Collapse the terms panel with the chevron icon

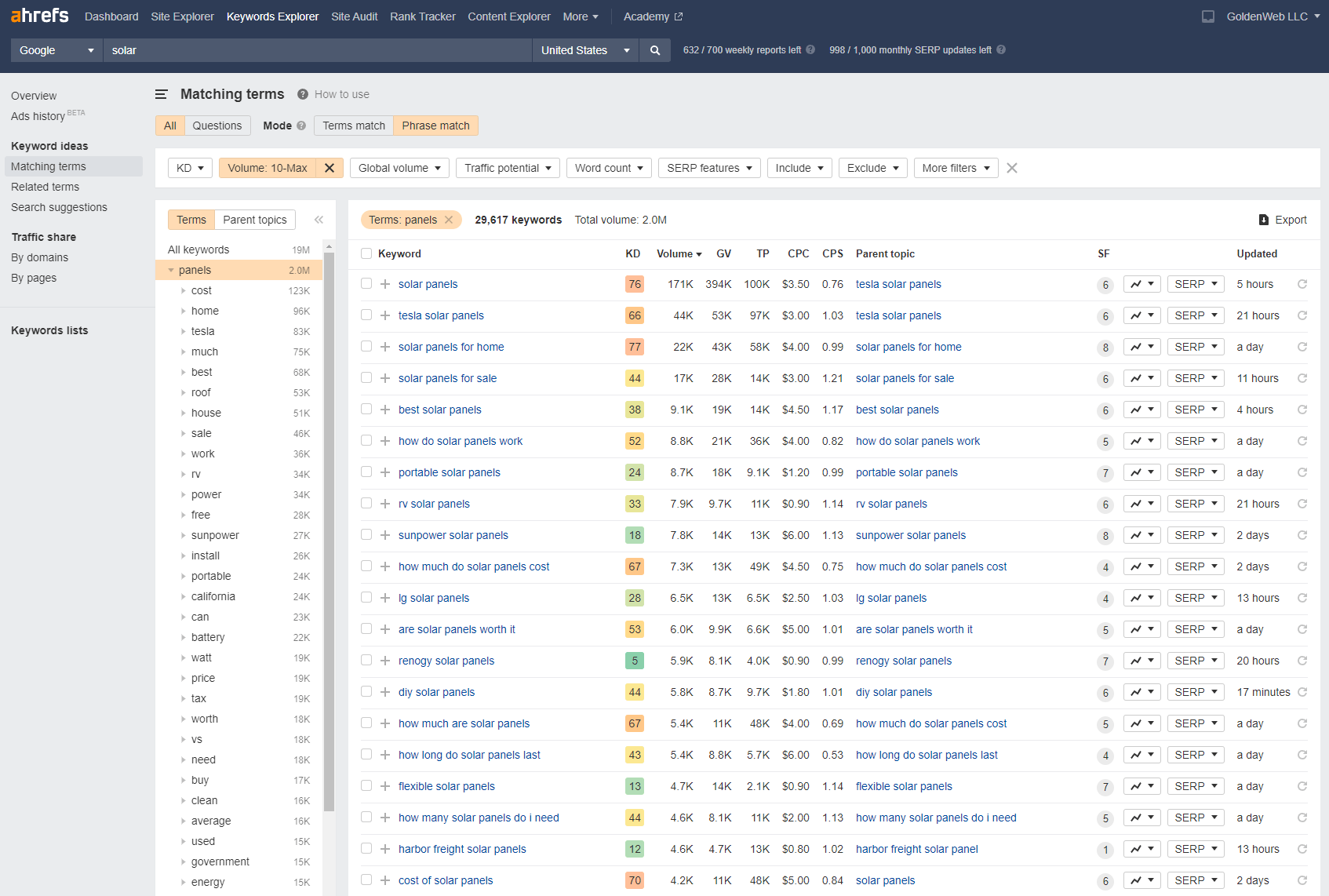(319, 220)
